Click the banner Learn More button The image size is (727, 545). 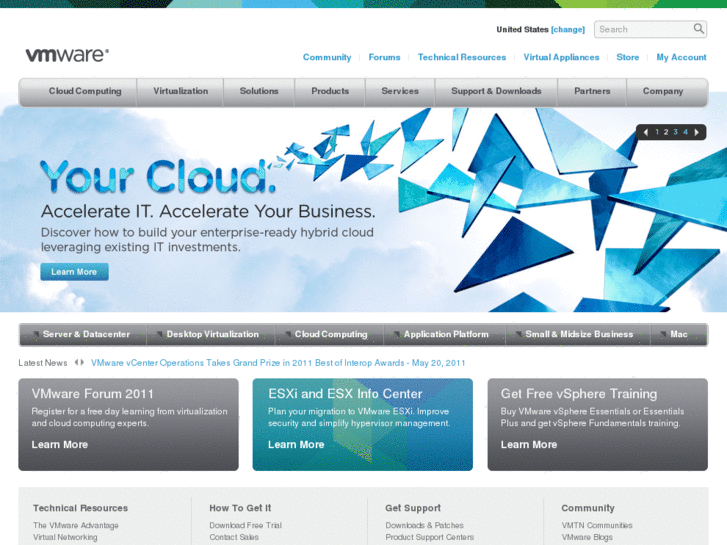pyautogui.click(x=74, y=272)
